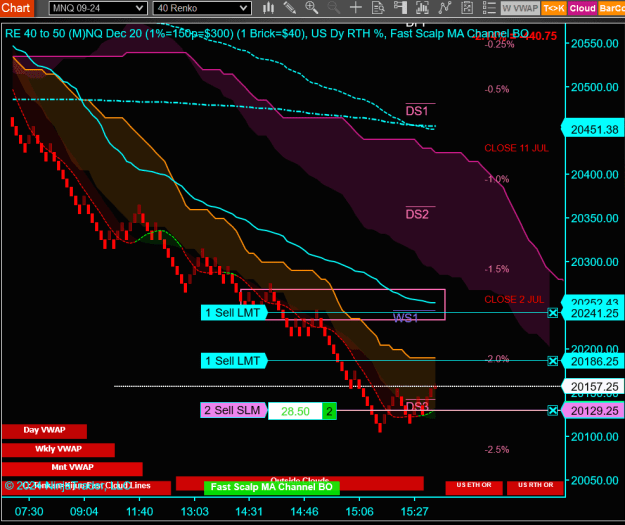The image size is (625, 525).
Task: Click the CLOSE 2 JUL label
Action: [x=514, y=300]
